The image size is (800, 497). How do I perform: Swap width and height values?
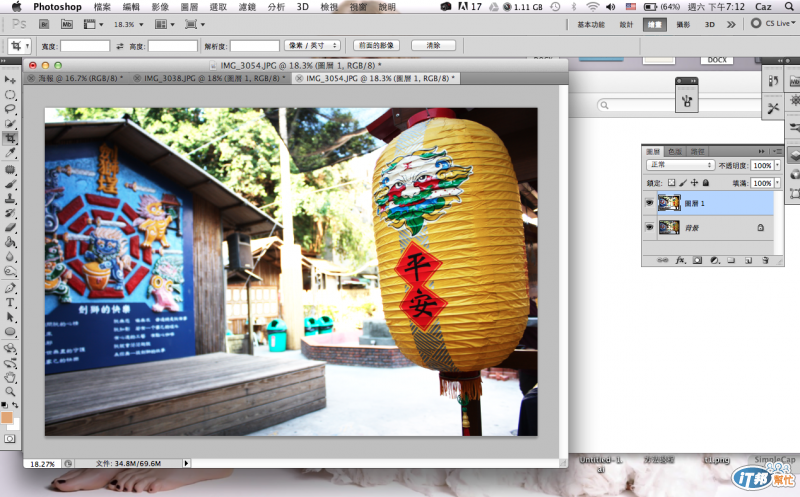(120, 46)
